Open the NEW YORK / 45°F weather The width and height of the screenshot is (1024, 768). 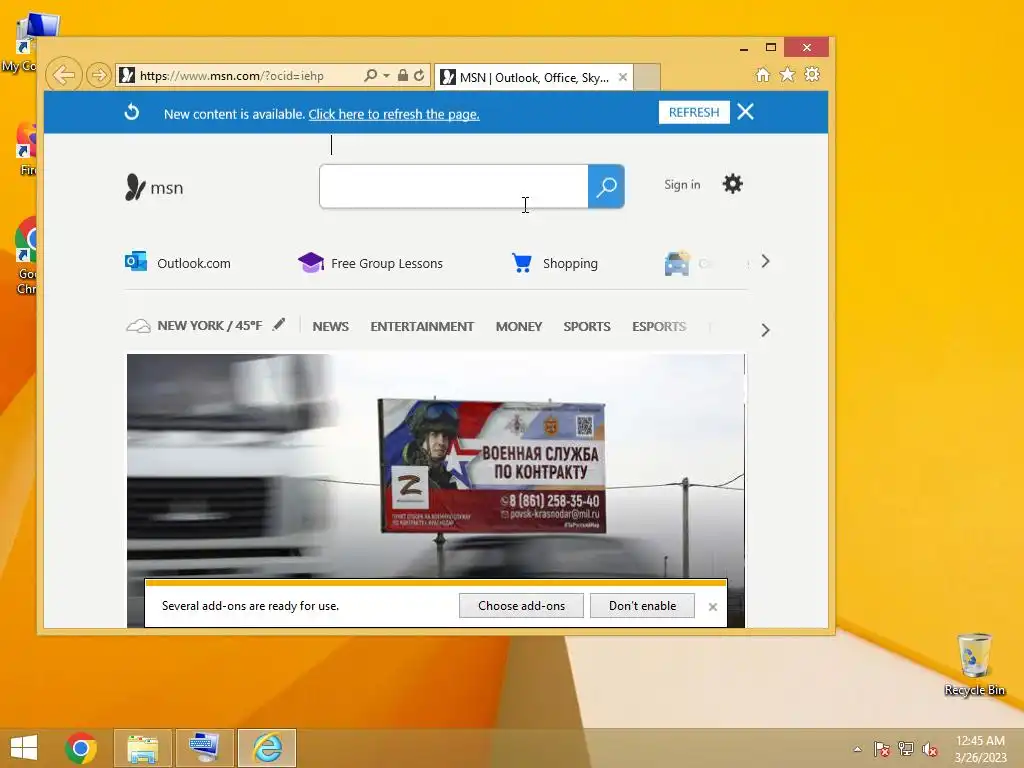coord(195,325)
